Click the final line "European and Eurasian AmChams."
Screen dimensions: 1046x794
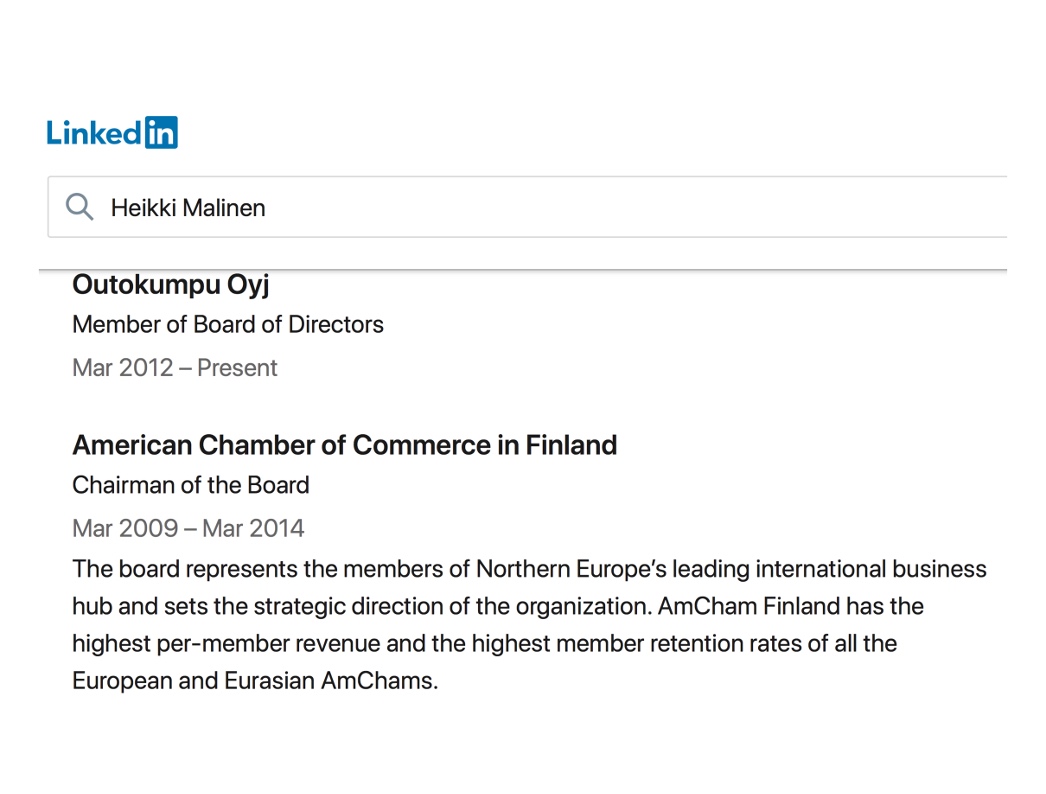(x=255, y=681)
